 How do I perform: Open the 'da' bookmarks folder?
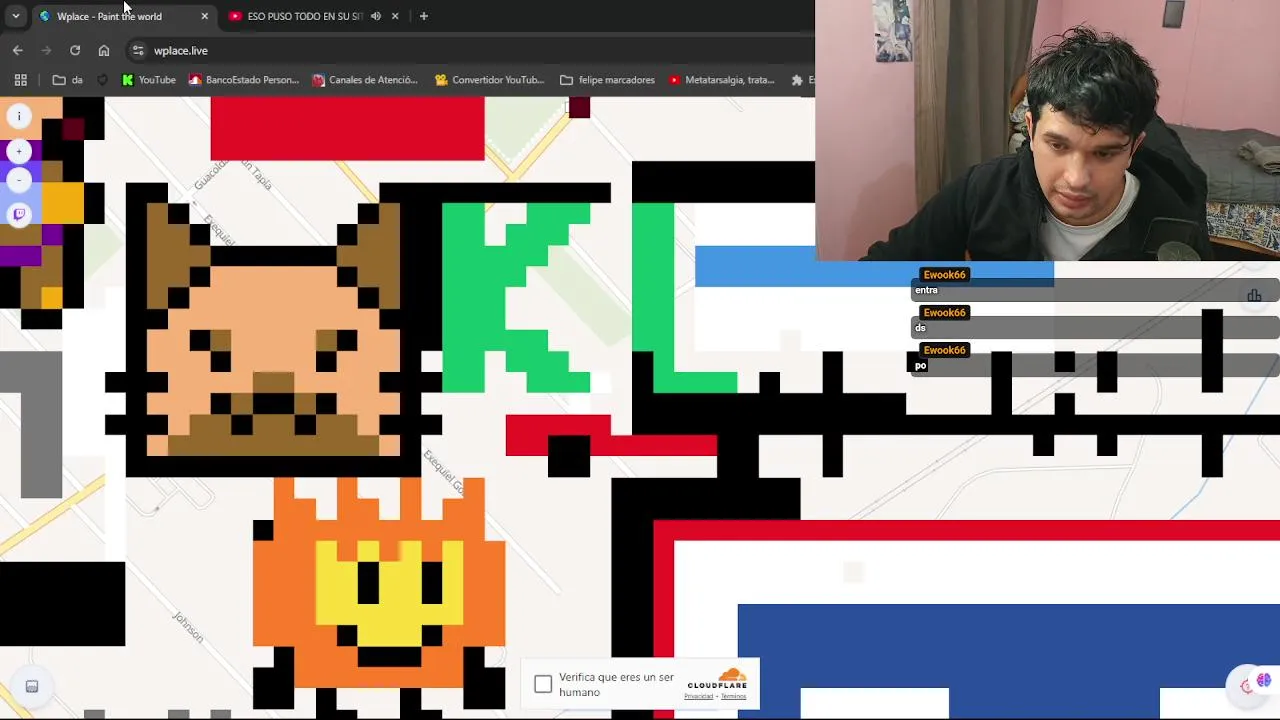pyautogui.click(x=67, y=80)
